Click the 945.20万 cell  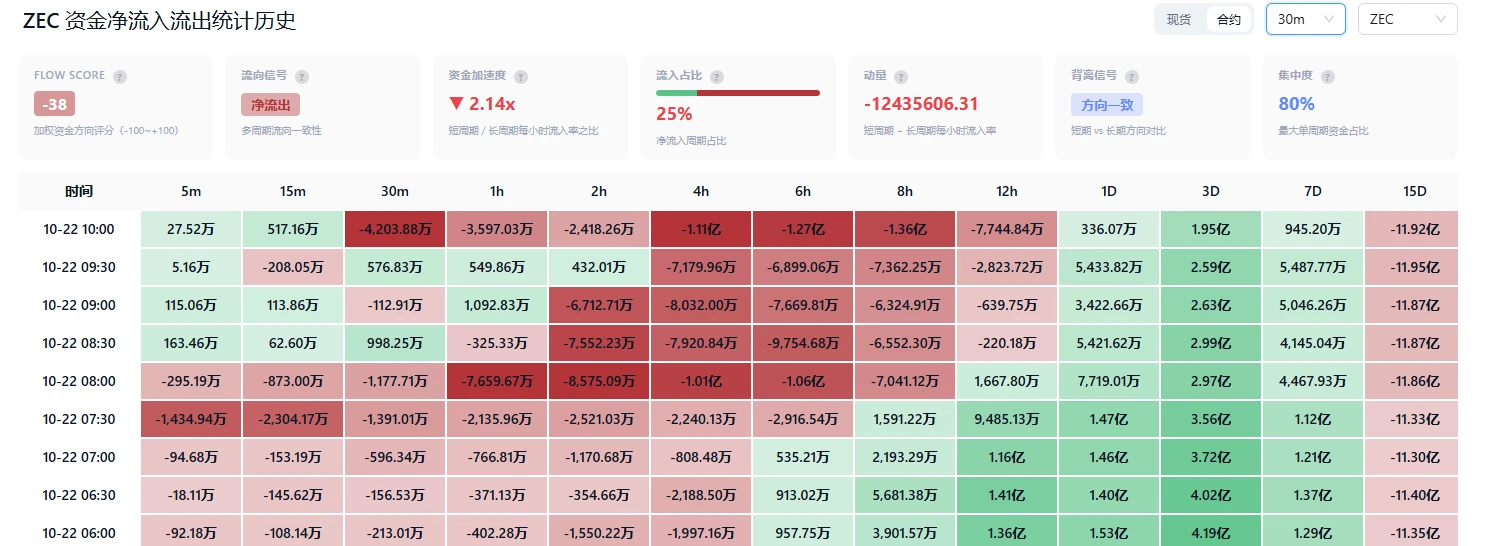tap(1313, 229)
